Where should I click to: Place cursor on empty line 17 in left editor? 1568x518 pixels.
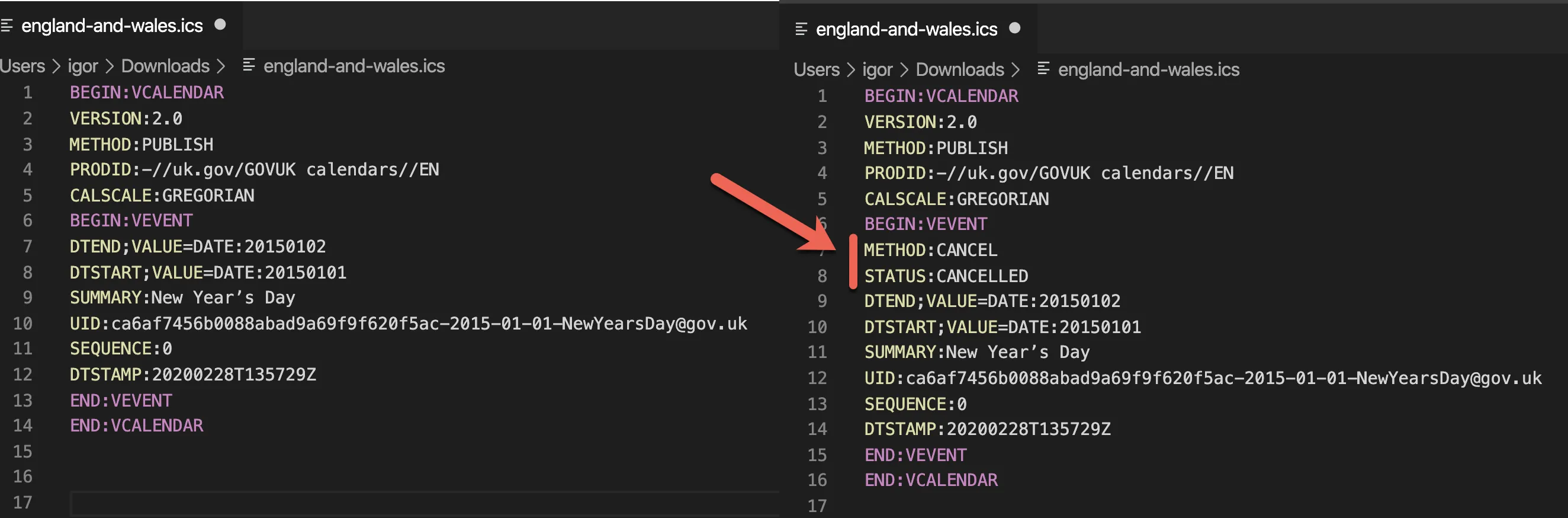pos(424,503)
